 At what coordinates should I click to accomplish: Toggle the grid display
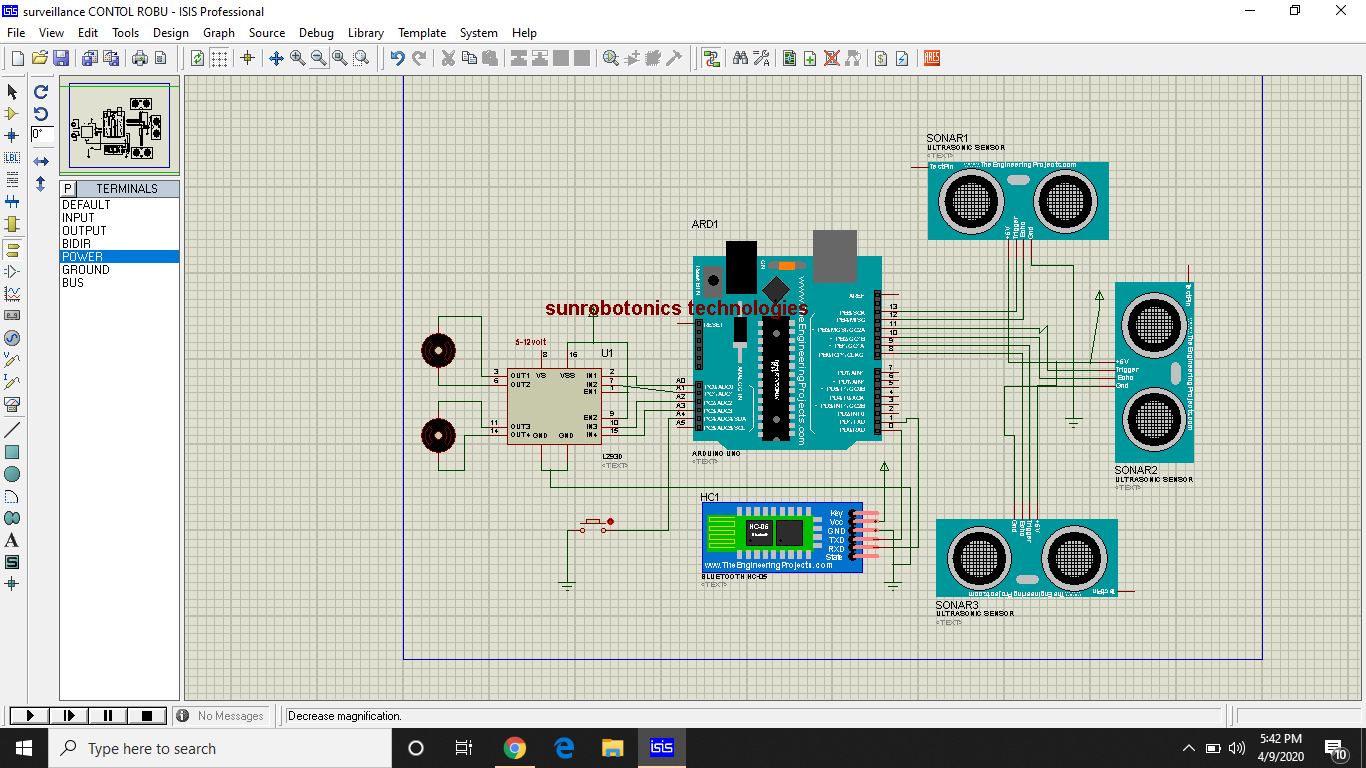[219, 58]
